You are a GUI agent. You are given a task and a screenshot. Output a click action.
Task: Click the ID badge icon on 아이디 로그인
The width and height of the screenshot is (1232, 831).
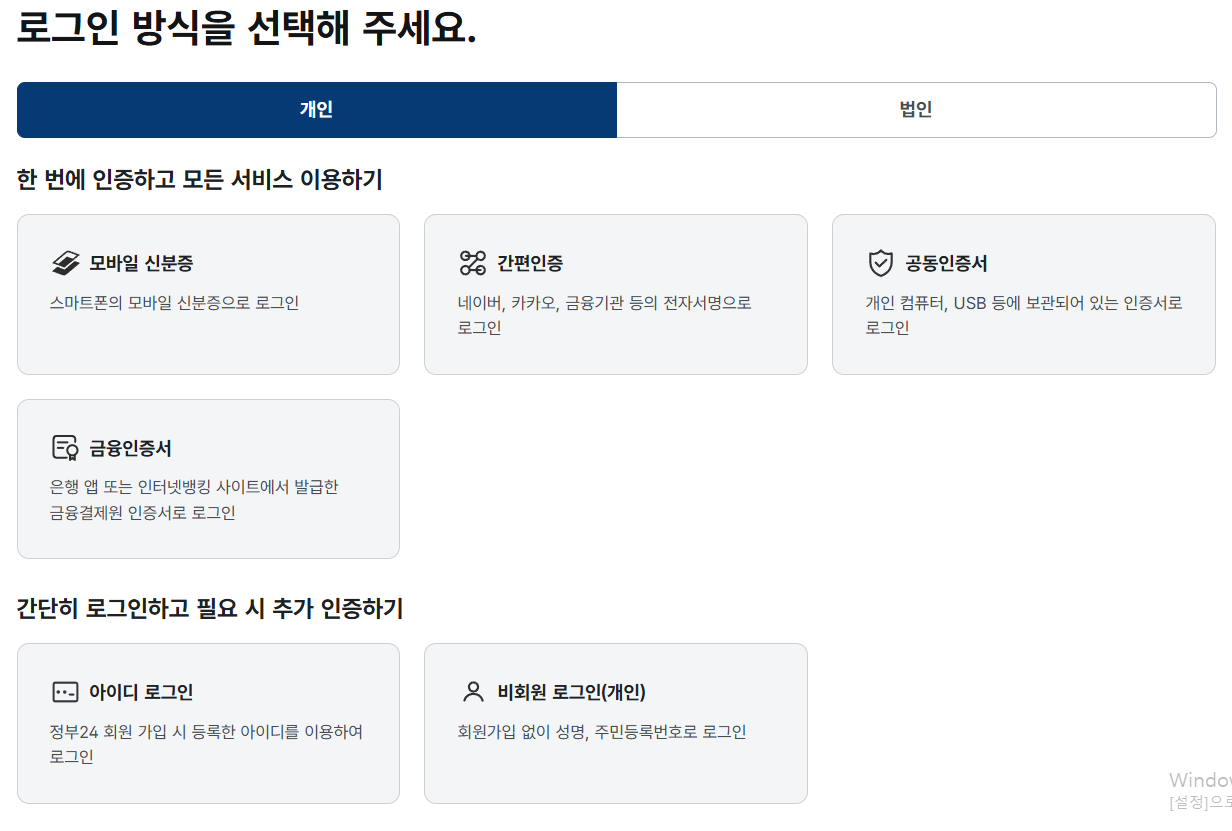pos(64,691)
